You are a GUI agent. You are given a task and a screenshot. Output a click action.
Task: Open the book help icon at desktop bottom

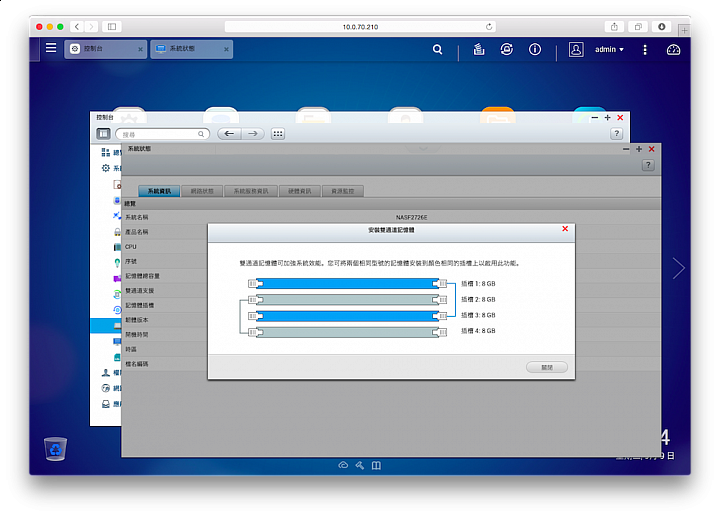[376, 465]
